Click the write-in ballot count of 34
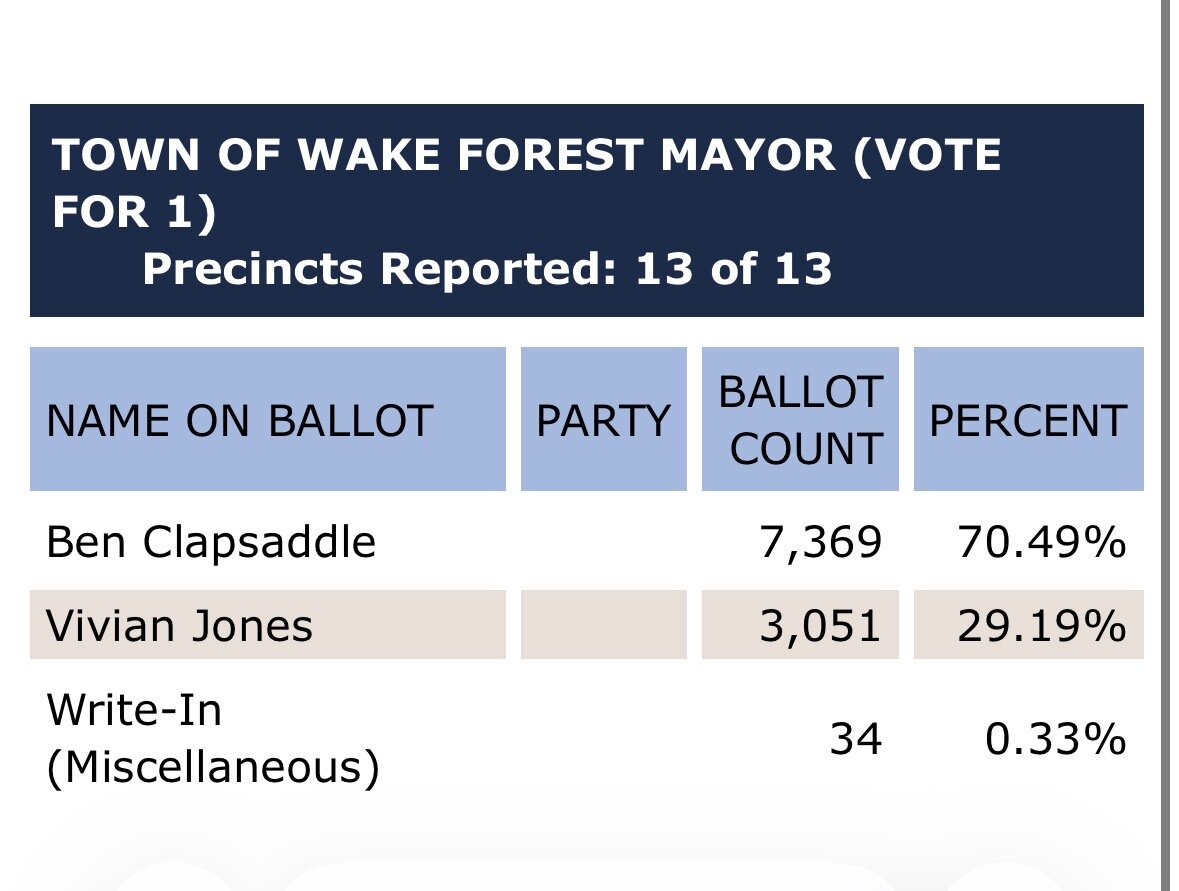 (x=856, y=740)
